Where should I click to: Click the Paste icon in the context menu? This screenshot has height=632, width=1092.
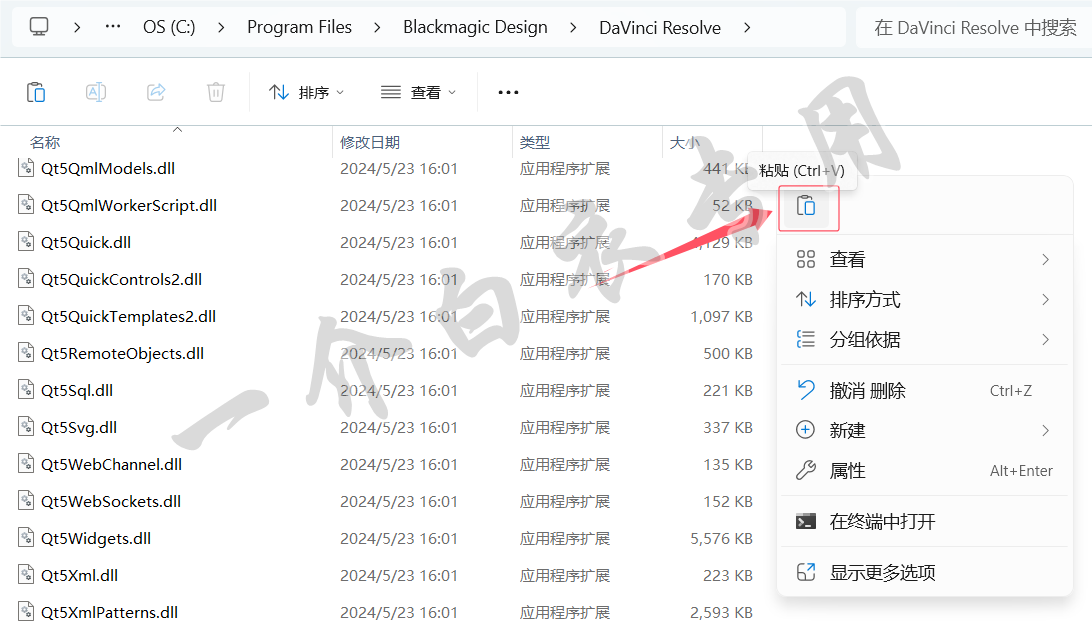coord(806,206)
